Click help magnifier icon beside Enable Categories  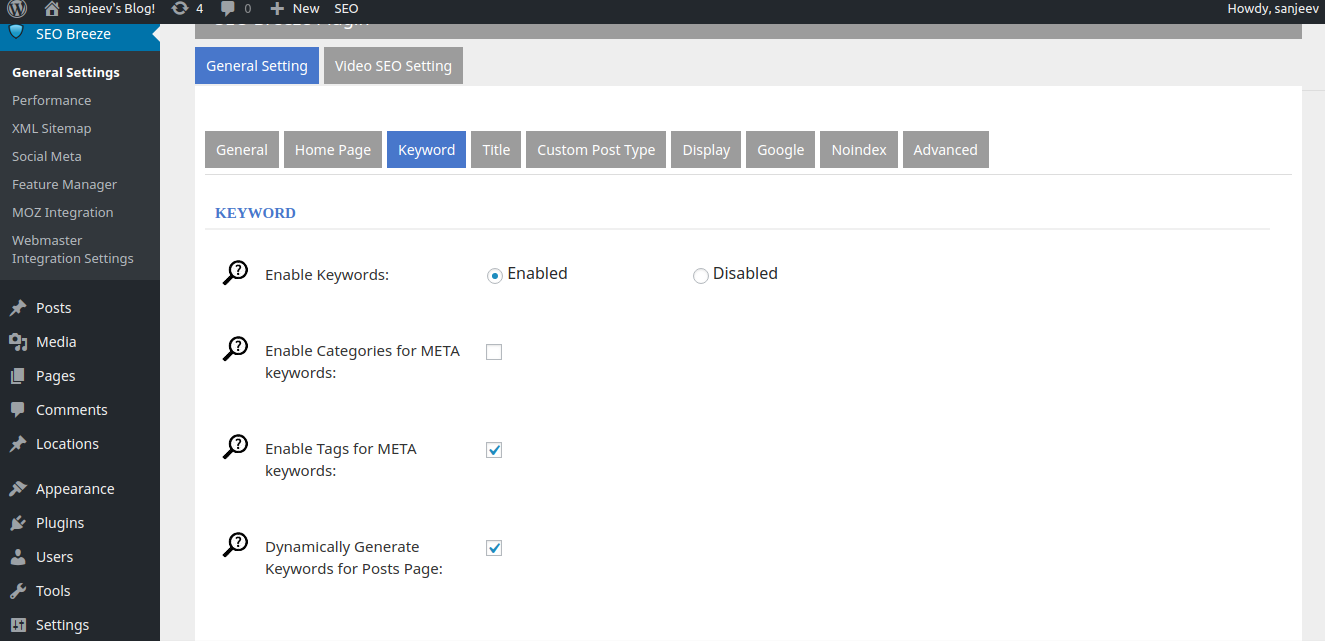(235, 349)
